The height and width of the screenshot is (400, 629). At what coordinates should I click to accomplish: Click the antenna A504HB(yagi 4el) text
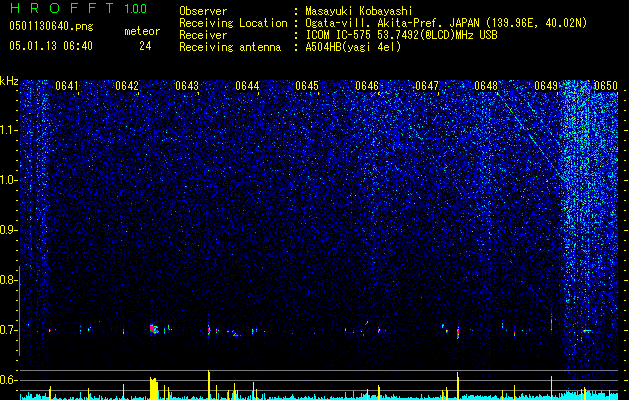tap(353, 47)
